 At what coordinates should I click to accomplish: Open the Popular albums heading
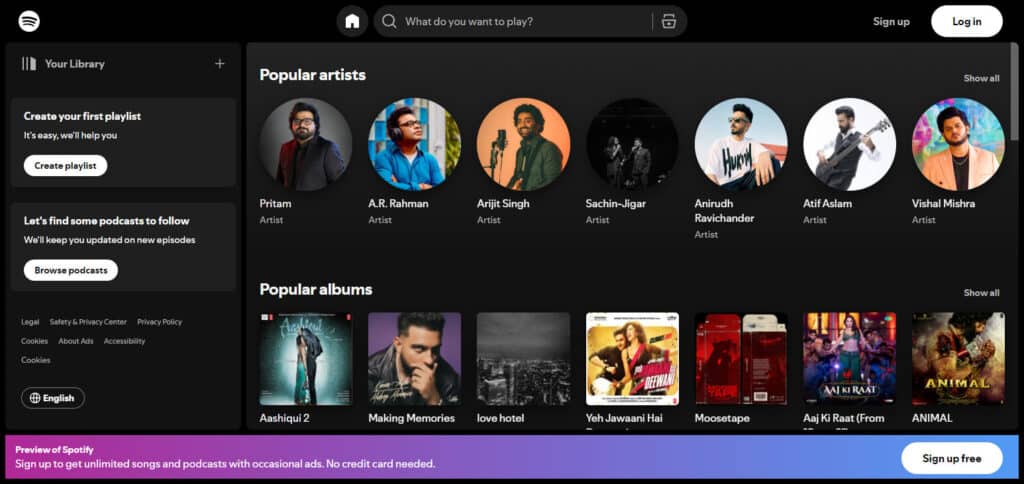[x=315, y=289]
